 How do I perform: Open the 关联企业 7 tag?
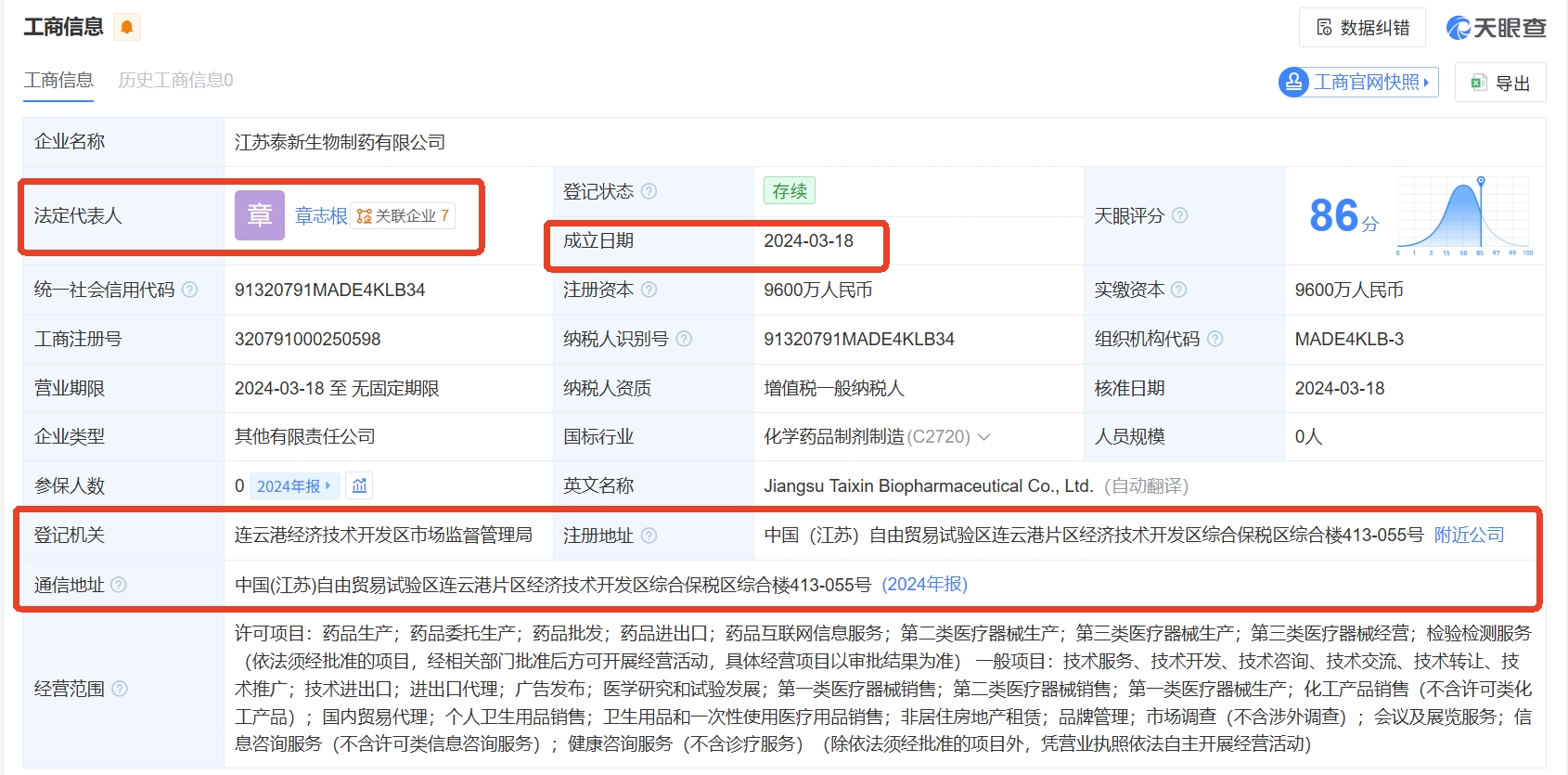(403, 216)
